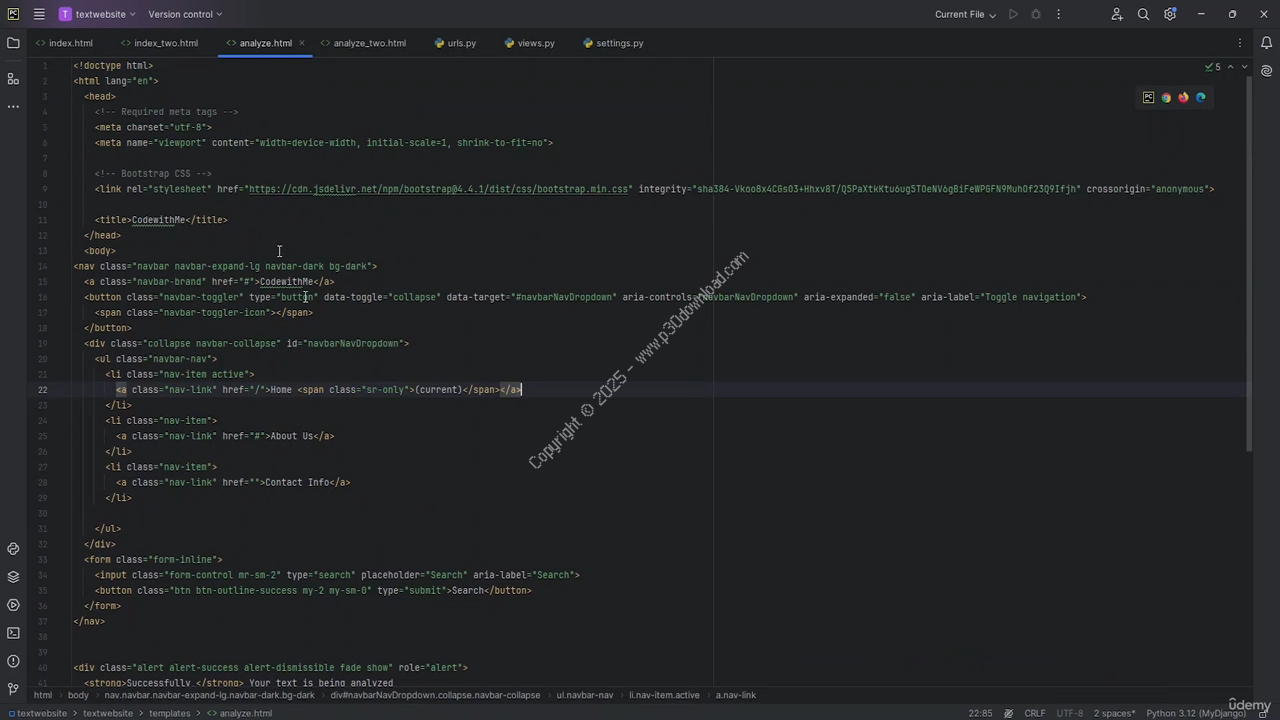Screen dimensions: 1280x720
Task: Show more tool windows via ellipsis icon
Action: pyautogui.click(x=13, y=106)
